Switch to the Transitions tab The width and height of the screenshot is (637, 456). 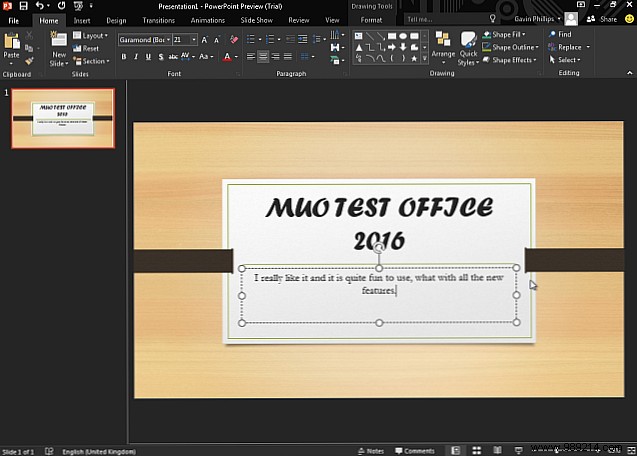pos(158,20)
